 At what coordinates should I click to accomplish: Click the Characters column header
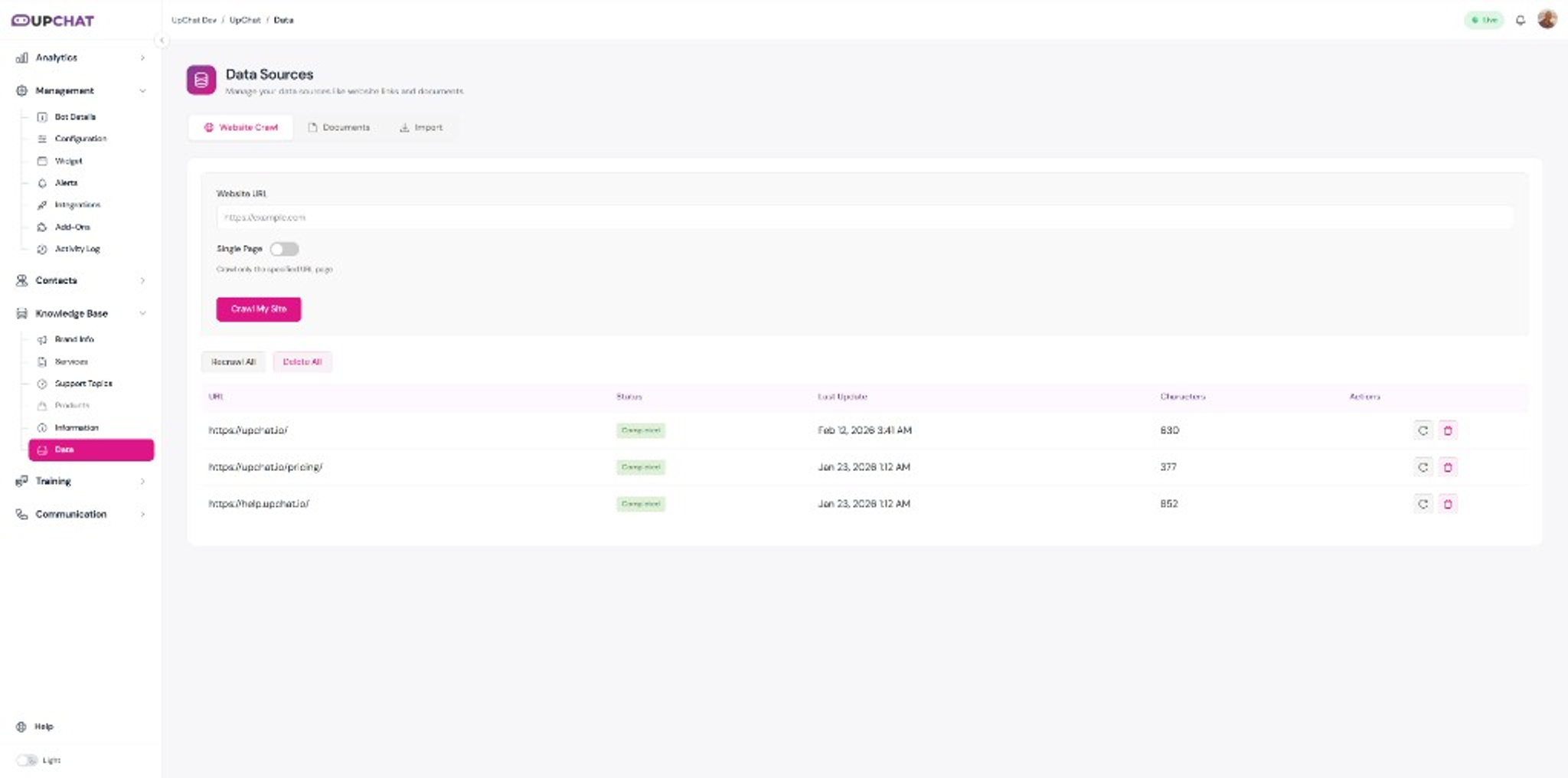coord(1183,397)
